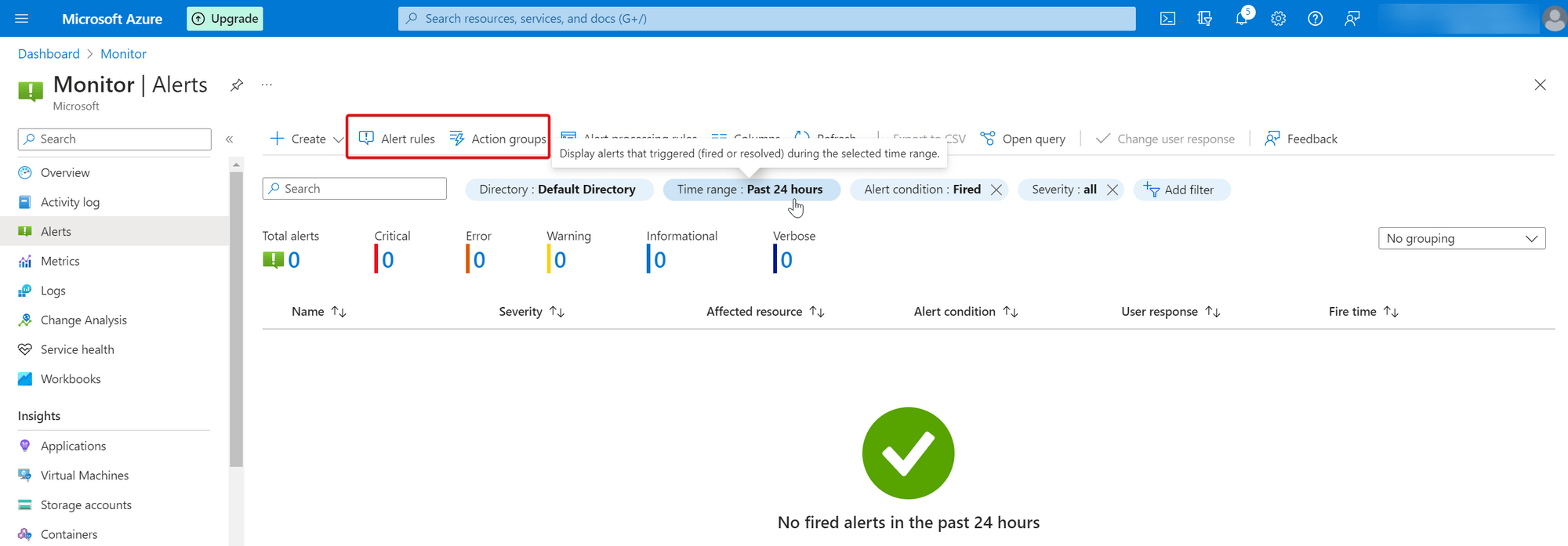Click the sidebar vertical scrollbar
The height and width of the screenshot is (546, 1568).
tap(236, 313)
